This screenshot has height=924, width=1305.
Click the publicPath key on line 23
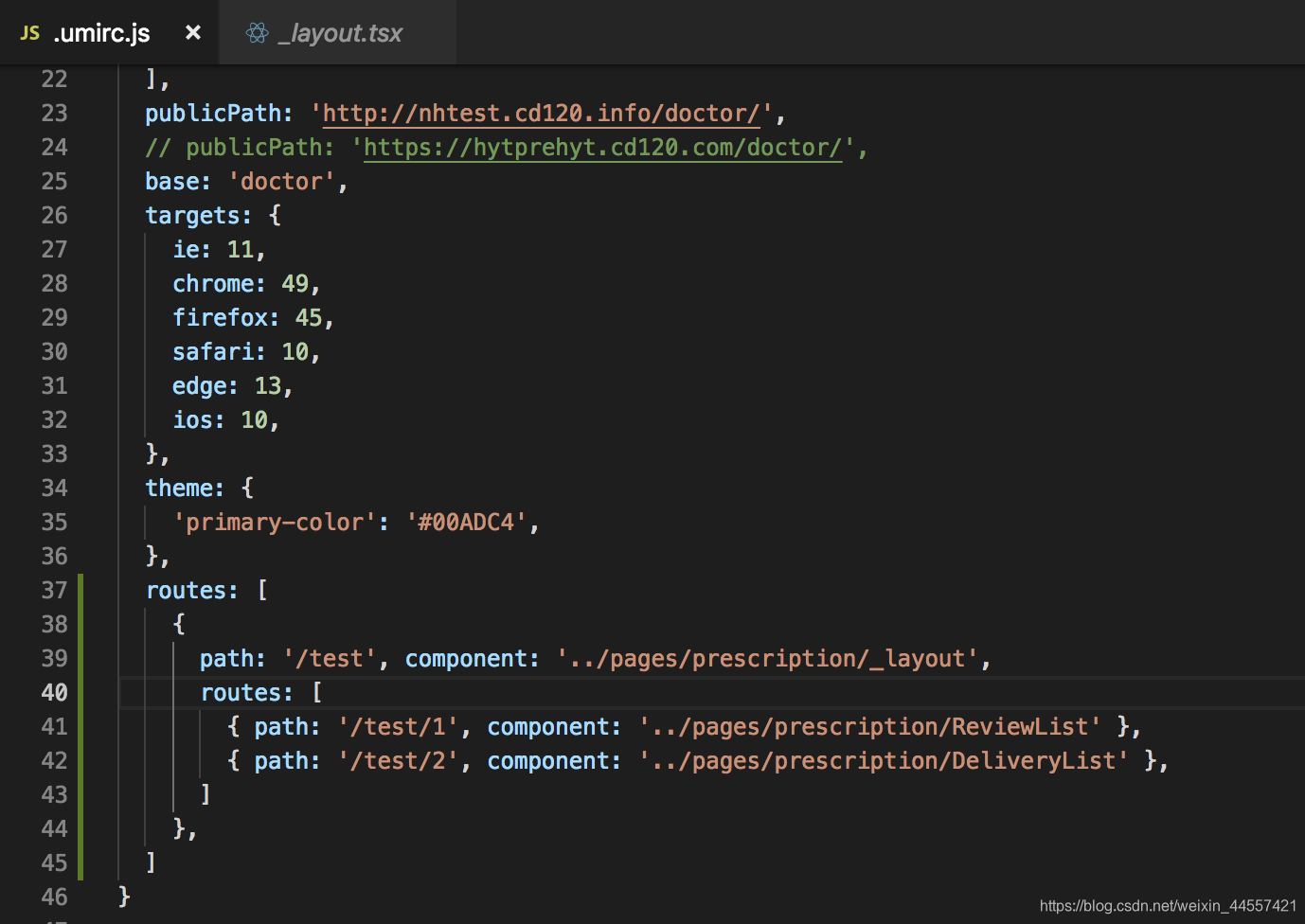[213, 114]
